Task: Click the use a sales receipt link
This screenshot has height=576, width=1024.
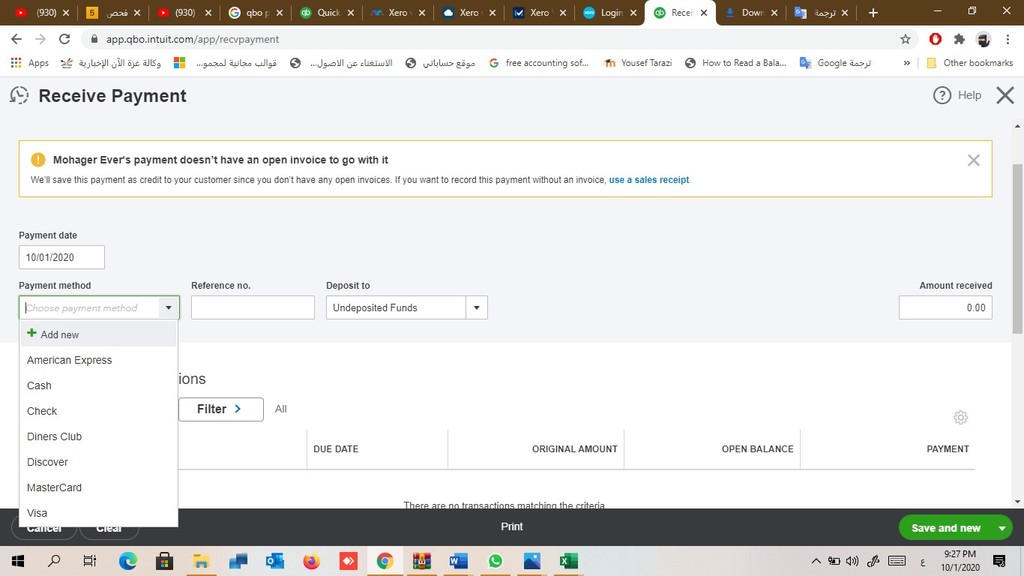Action: pyautogui.click(x=648, y=180)
